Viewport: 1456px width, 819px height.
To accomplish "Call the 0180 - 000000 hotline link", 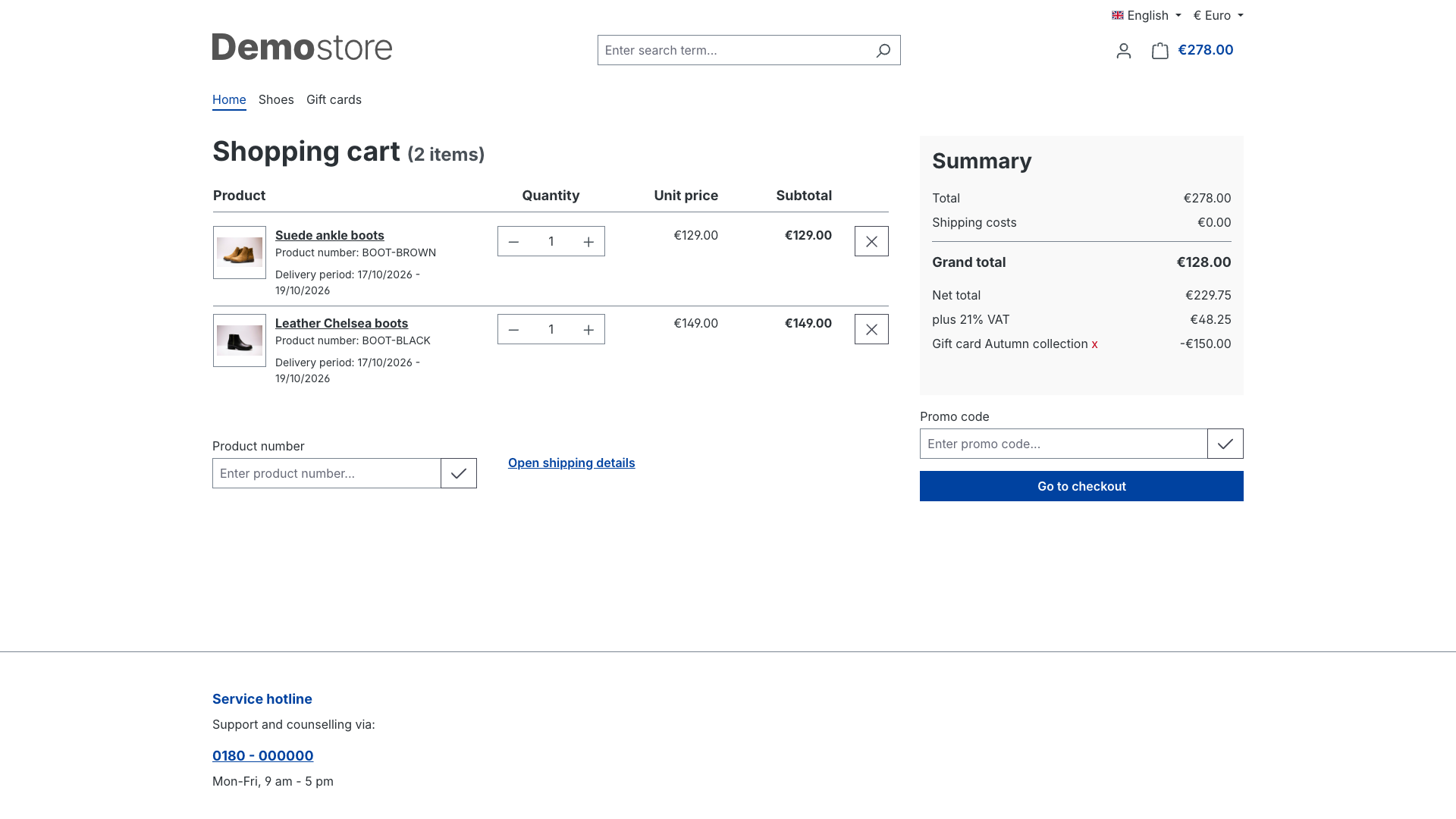I will click(263, 755).
